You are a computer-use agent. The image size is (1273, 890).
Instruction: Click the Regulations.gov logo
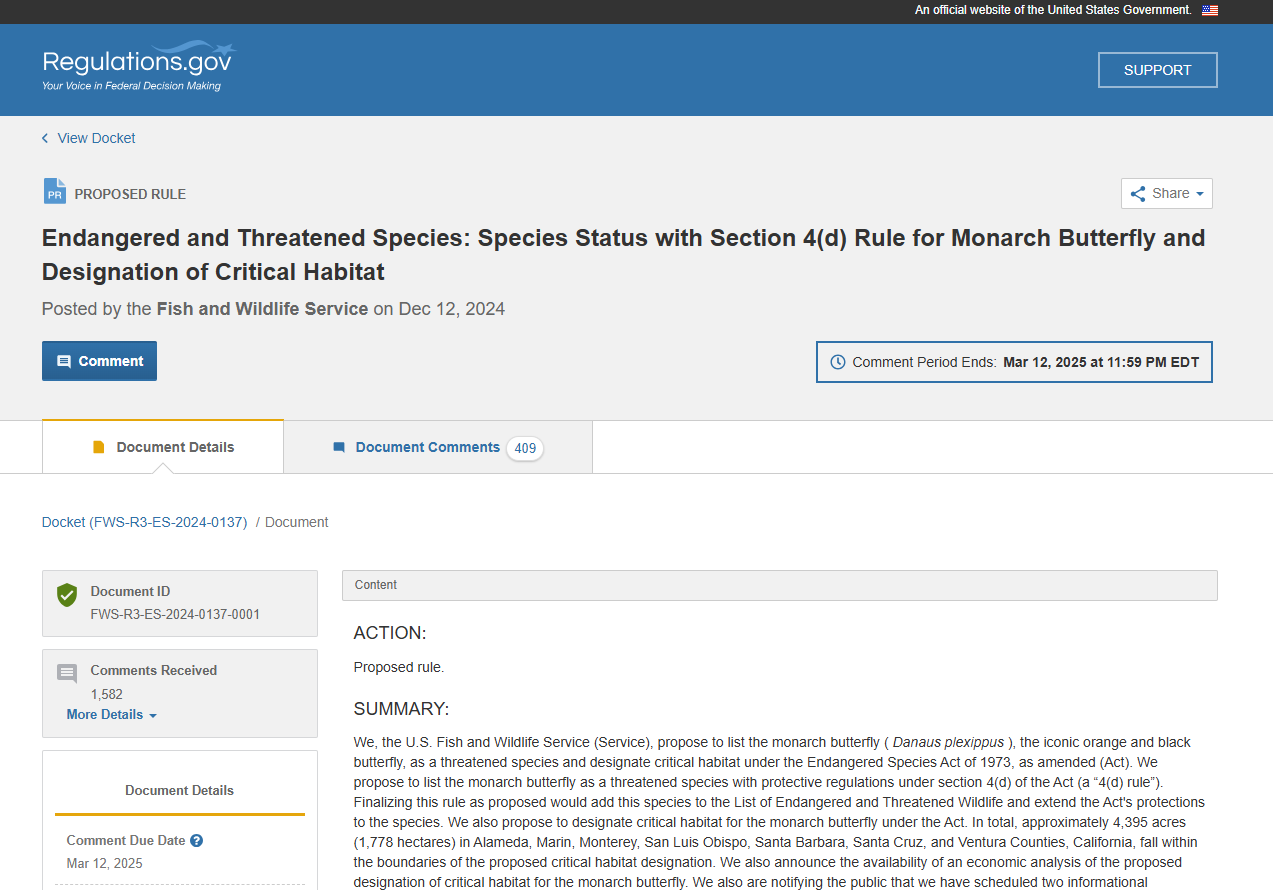139,66
